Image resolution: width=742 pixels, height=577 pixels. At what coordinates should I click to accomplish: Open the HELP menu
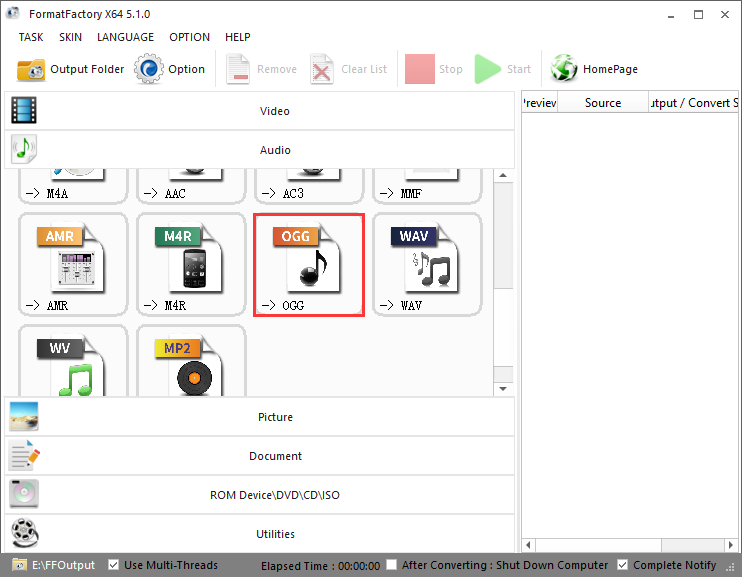point(238,37)
